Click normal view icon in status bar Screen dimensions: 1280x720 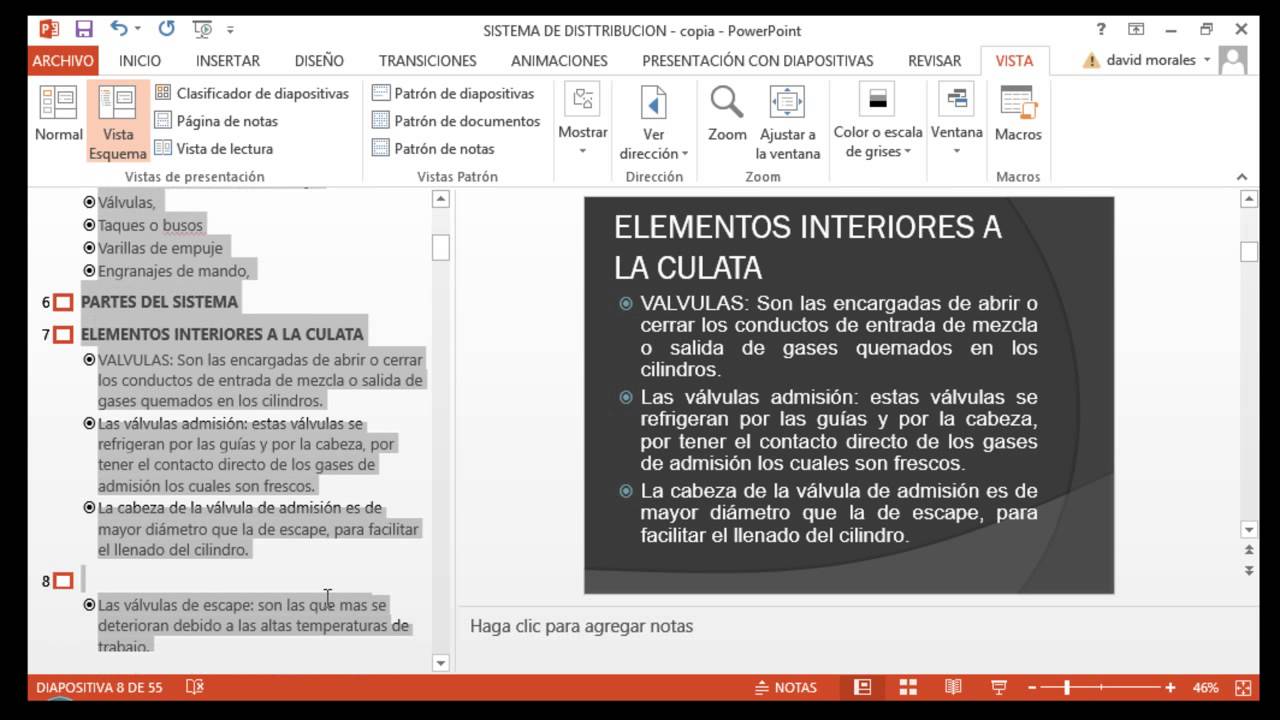(862, 687)
